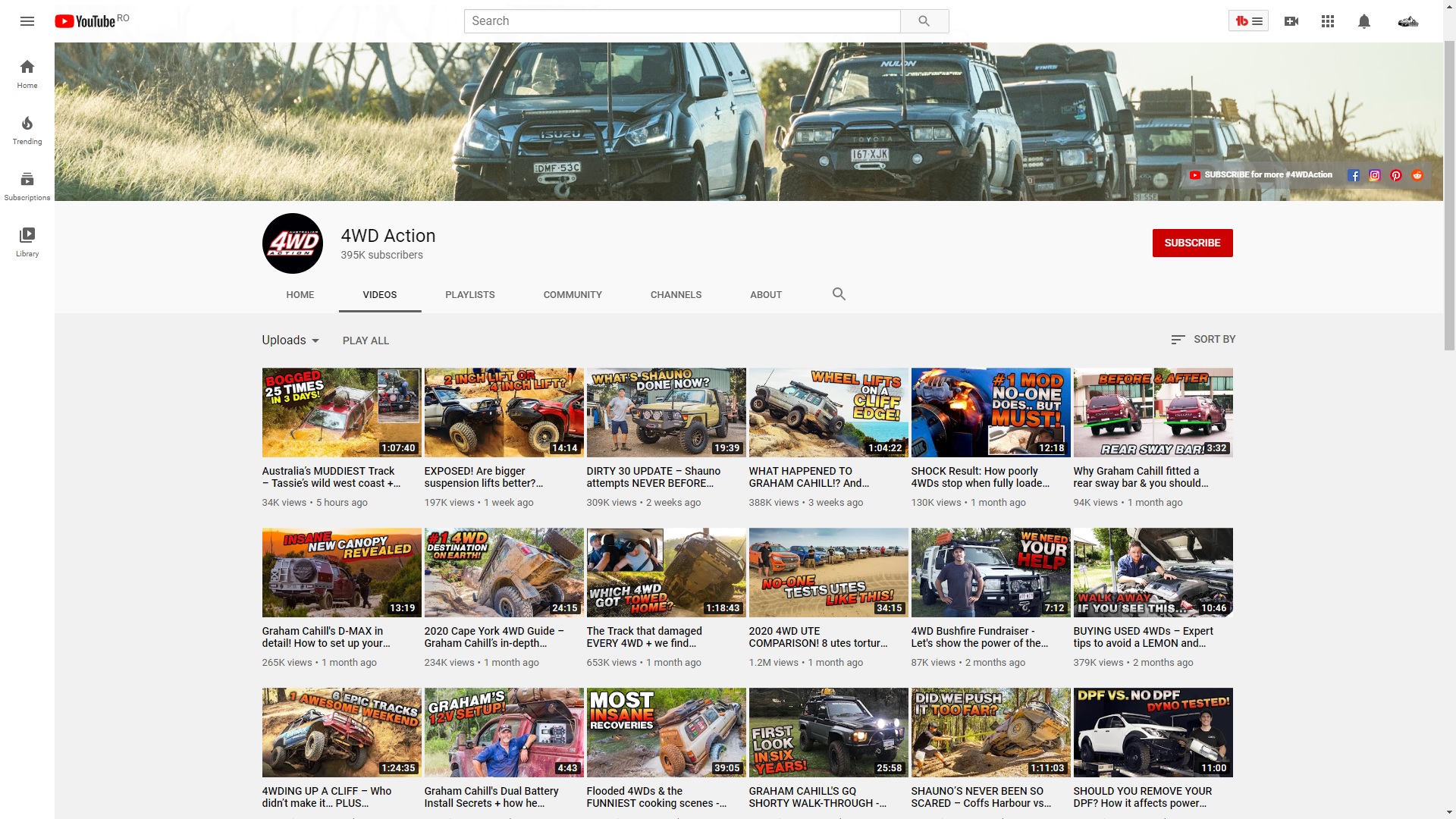Go to Trending in the sidebar
The width and height of the screenshot is (1456, 819).
point(27,130)
